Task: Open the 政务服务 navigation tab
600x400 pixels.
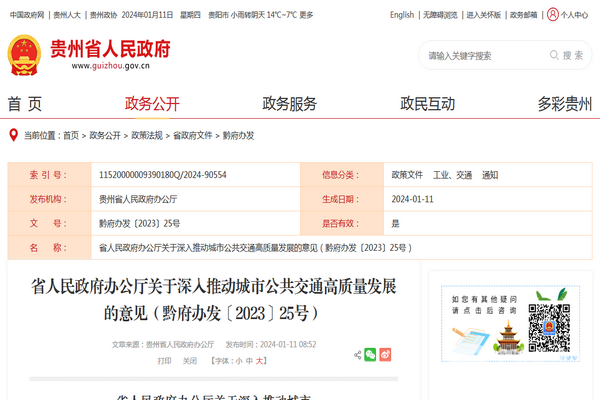Action: click(x=289, y=104)
